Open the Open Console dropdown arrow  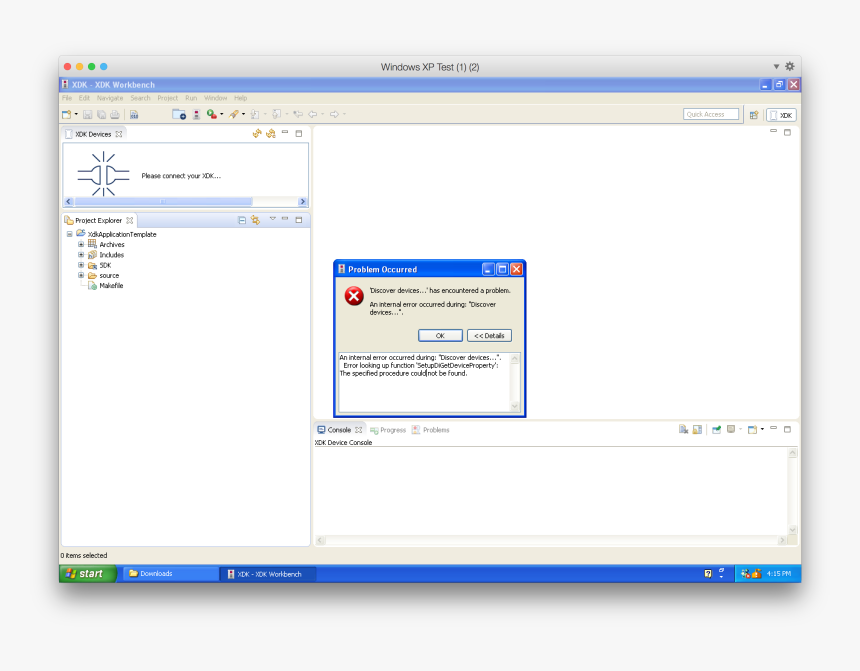point(762,430)
